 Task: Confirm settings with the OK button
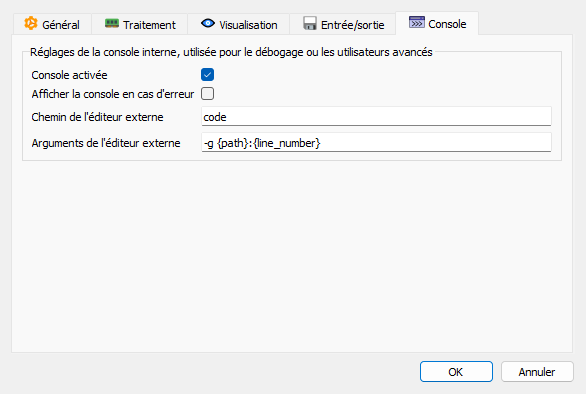pos(456,372)
